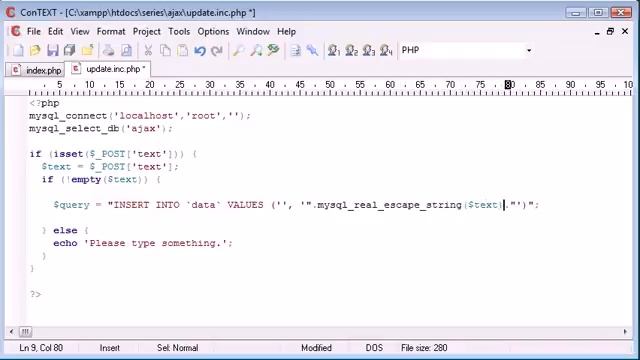Open the PHP highlighter dropdown
640x360 pixels.
[x=529, y=51]
